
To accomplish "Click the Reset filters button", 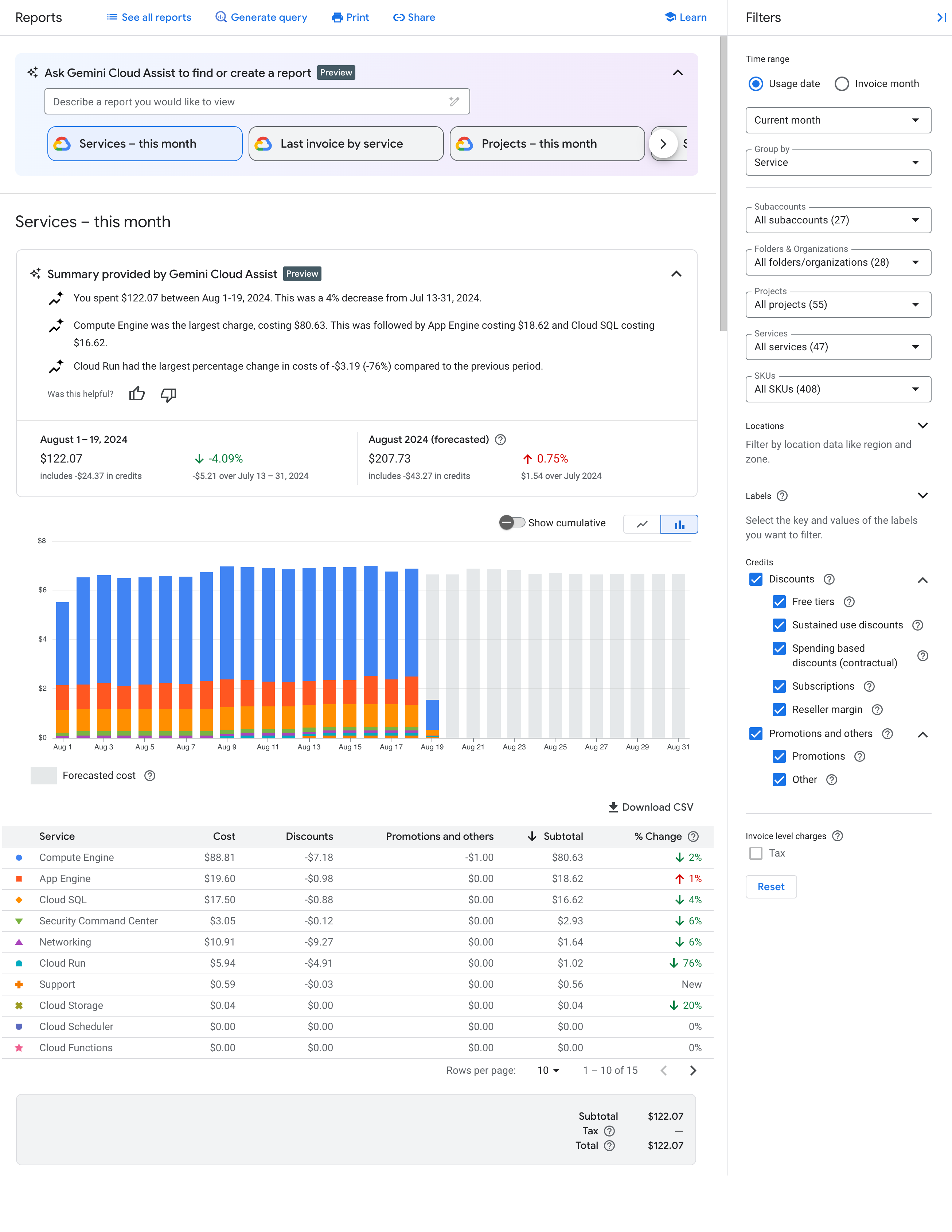I will pyautogui.click(x=770, y=886).
